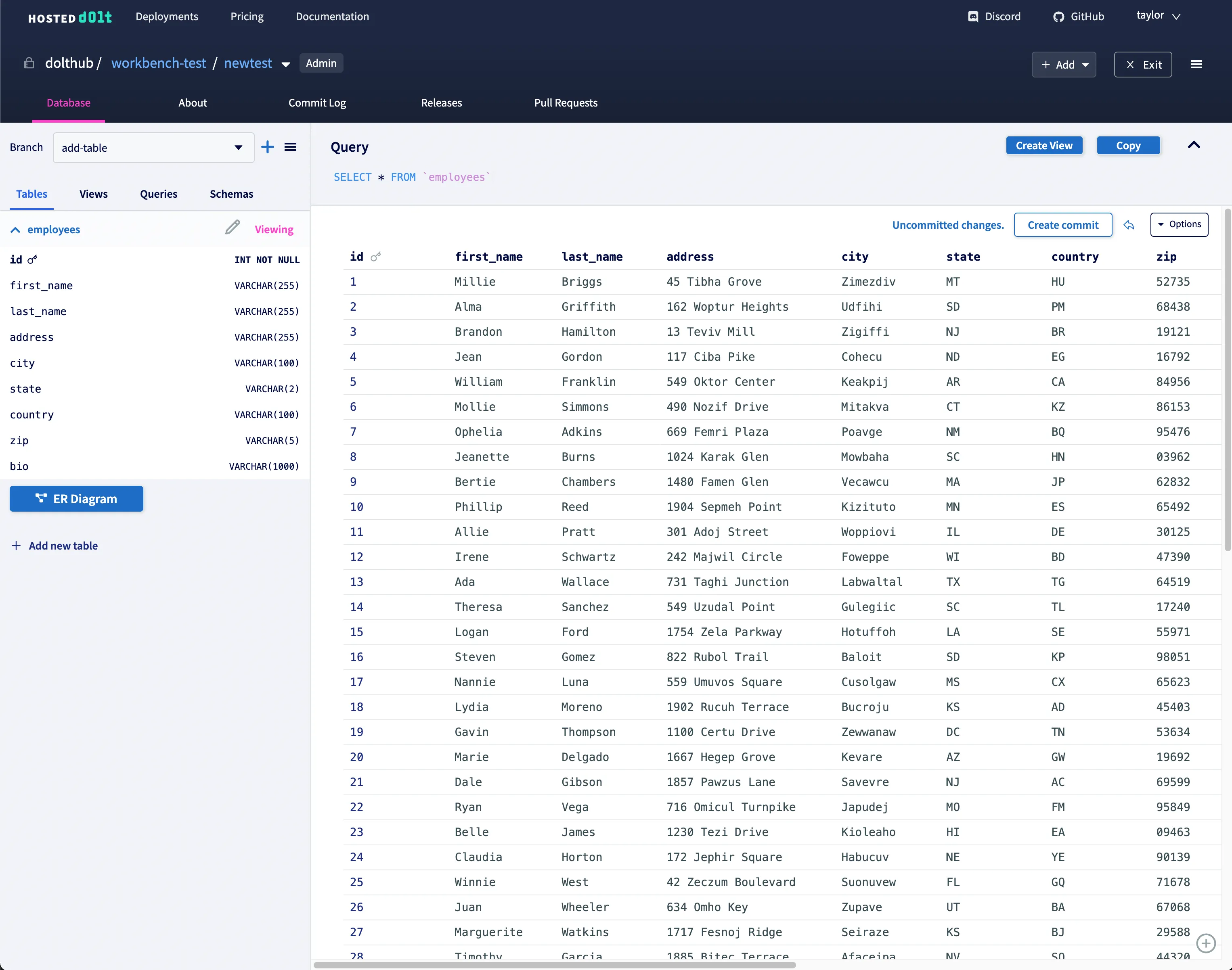Screen dimensions: 1232x970
Task: Collapse the Query panel with chevron
Action: click(1193, 145)
